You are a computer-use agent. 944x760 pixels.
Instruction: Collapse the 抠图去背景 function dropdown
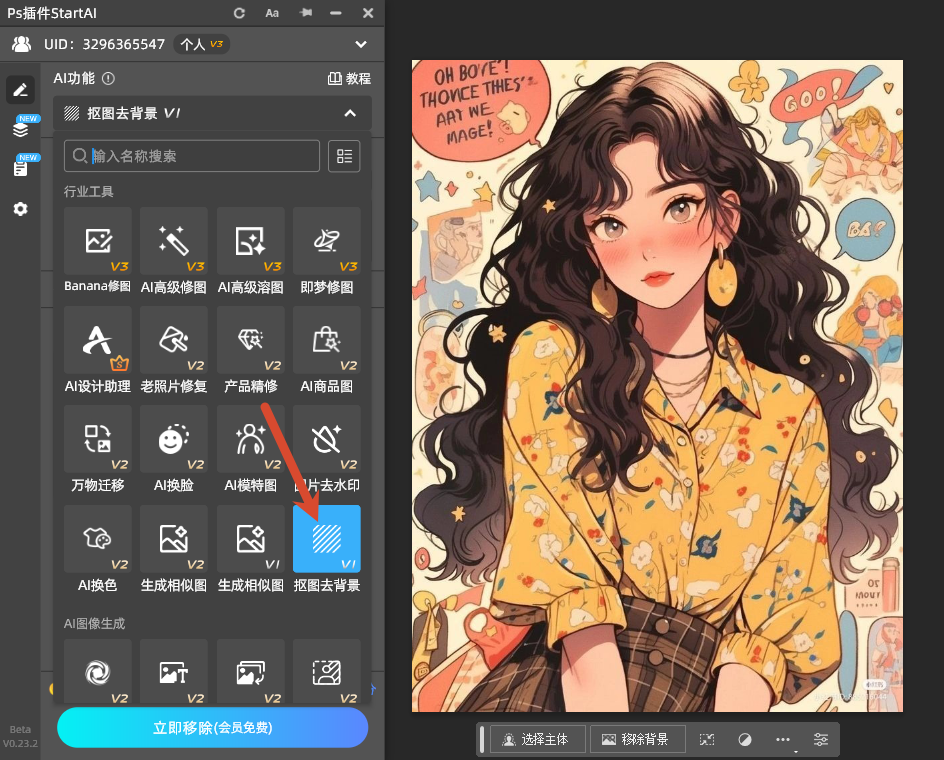(350, 113)
